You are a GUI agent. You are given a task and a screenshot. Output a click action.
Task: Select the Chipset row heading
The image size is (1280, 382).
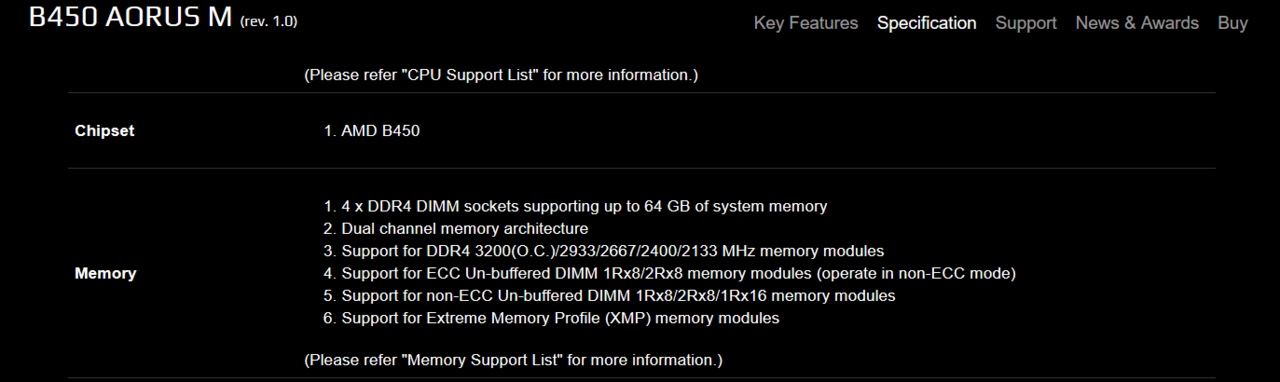coord(104,131)
